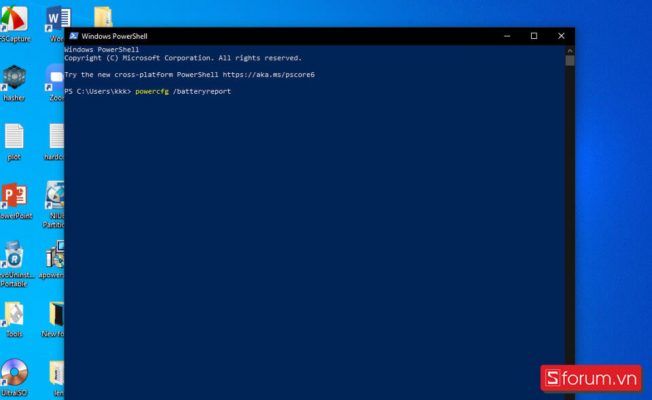Image resolution: width=652 pixels, height=400 pixels.
Task: Maximize the PowerShell window
Action: [x=534, y=36]
